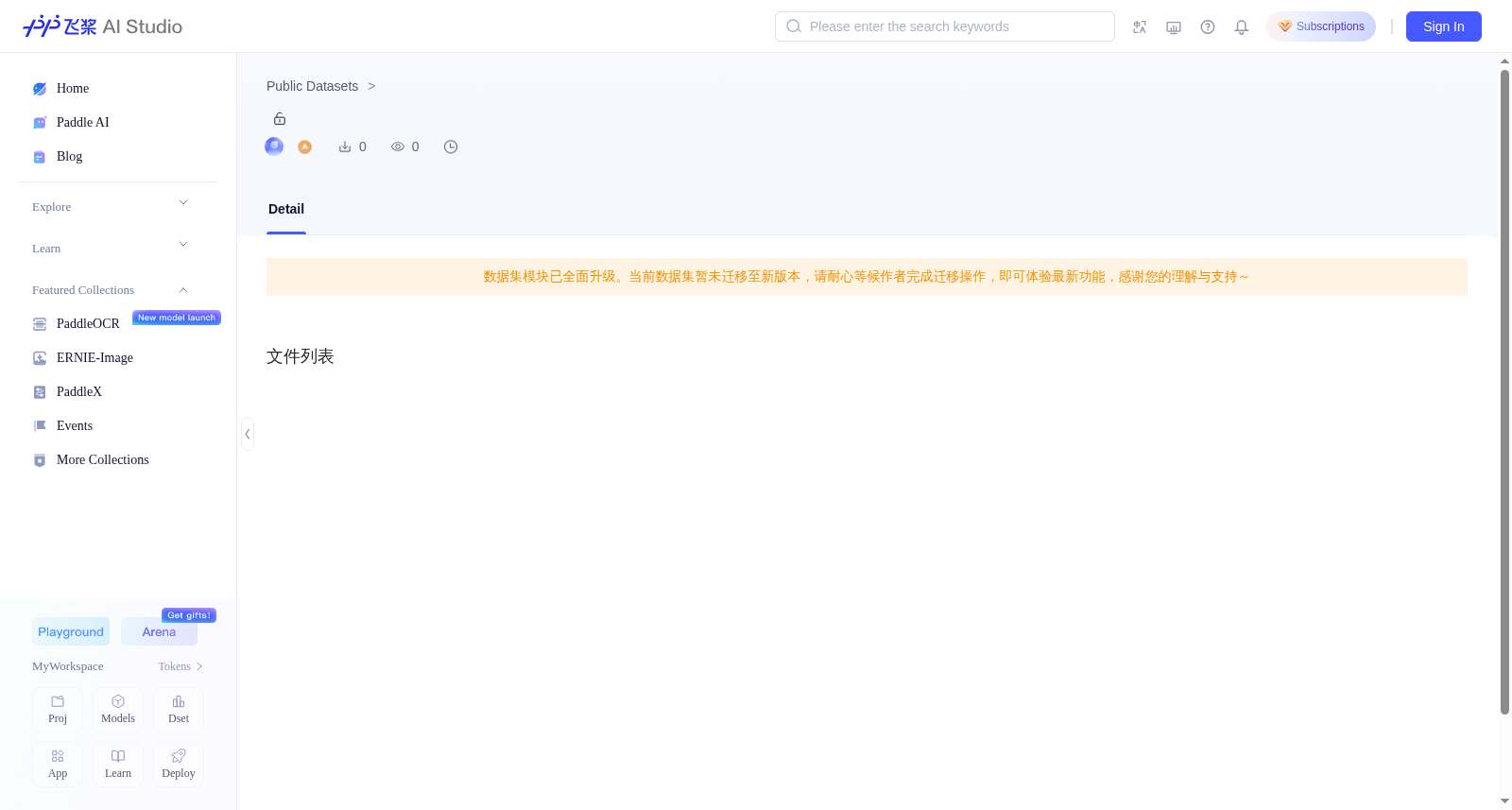Open Deploy in MyWorkspace
This screenshot has height=810, width=1512.
click(179, 765)
